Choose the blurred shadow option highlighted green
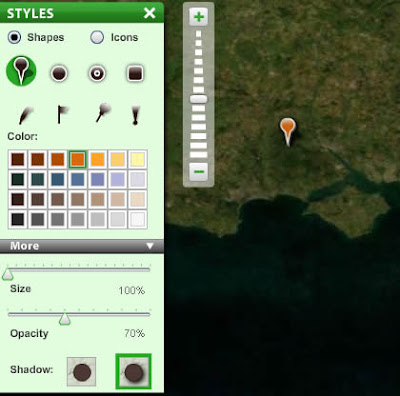This screenshot has width=400, height=396. click(133, 372)
